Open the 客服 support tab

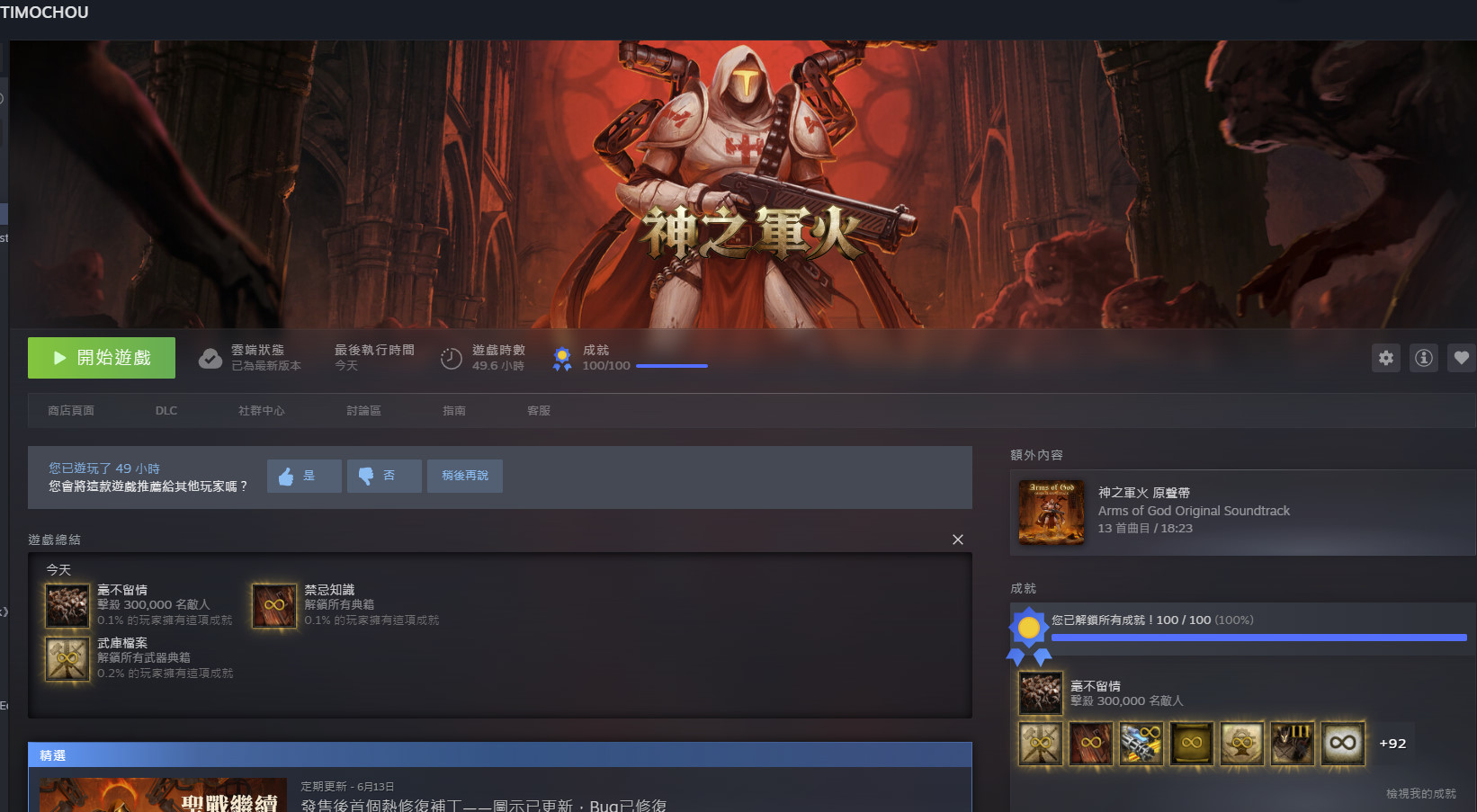pyautogui.click(x=539, y=411)
